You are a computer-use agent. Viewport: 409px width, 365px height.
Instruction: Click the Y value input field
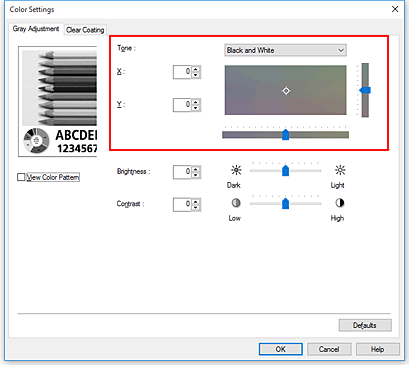pos(182,105)
